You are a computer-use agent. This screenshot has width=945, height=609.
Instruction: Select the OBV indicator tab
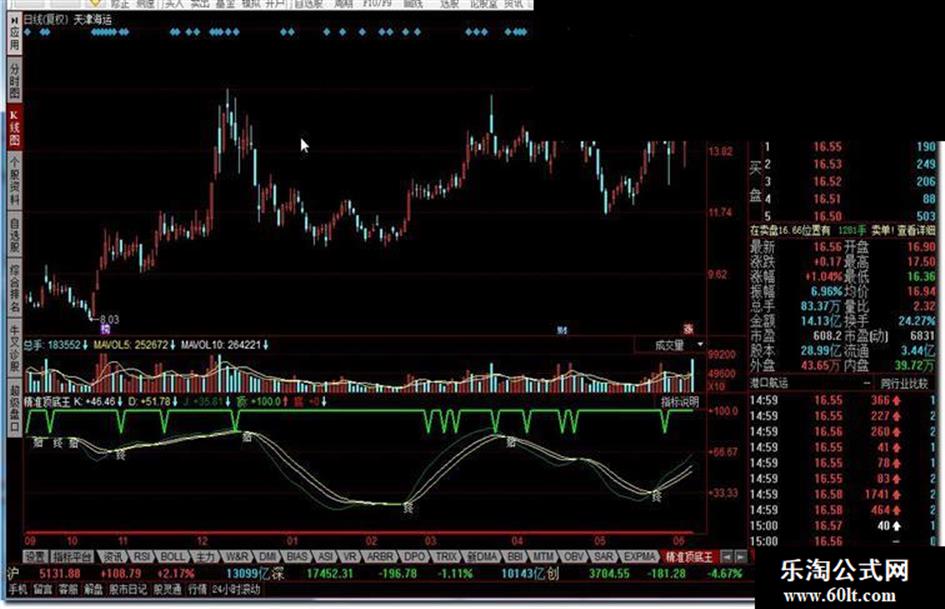tap(574, 557)
